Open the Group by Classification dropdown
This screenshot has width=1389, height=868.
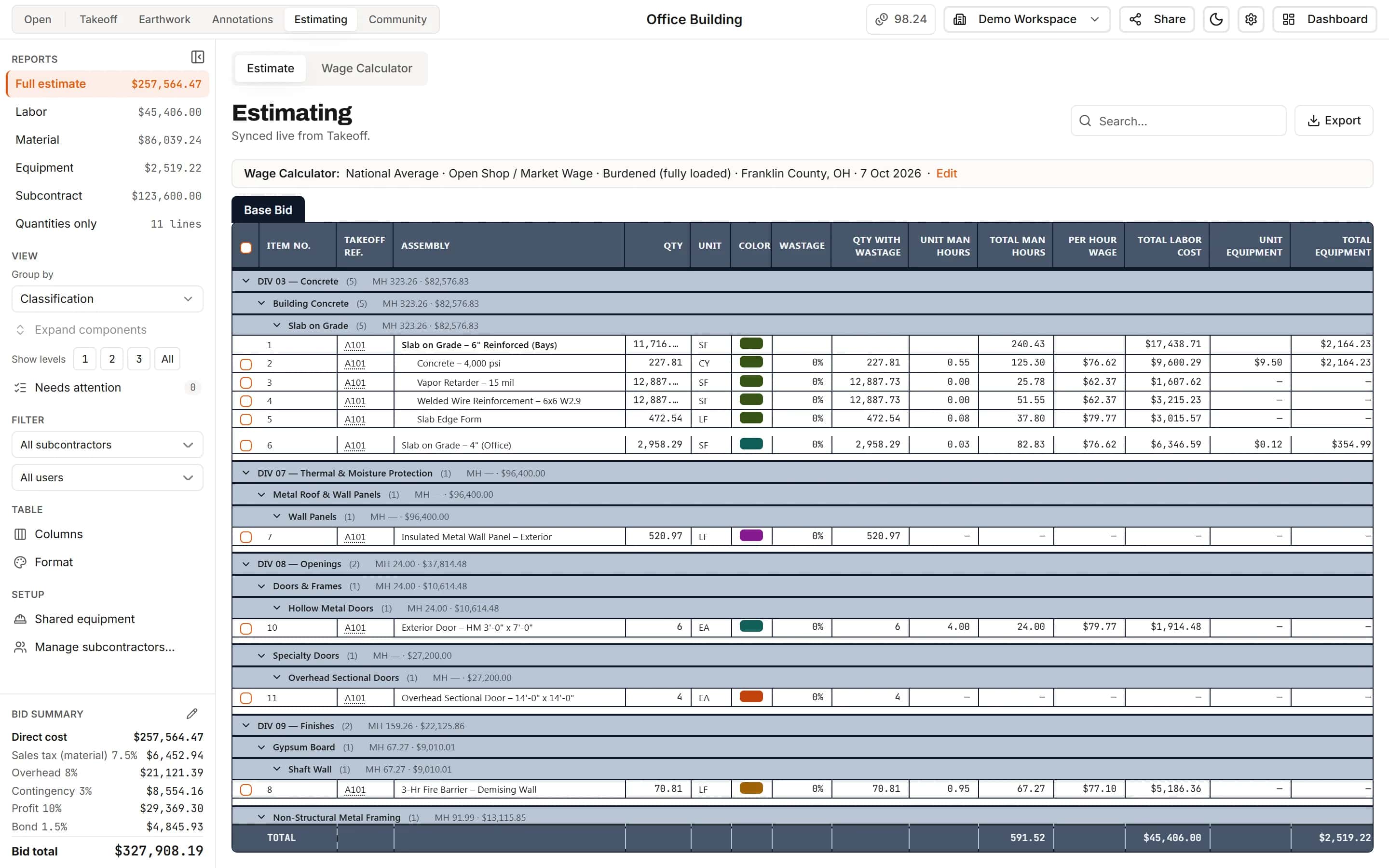(108, 298)
